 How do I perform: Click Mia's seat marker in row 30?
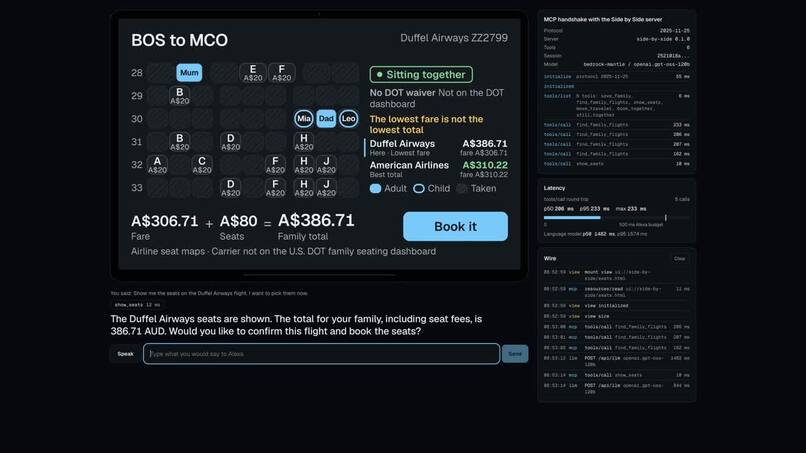(x=304, y=119)
